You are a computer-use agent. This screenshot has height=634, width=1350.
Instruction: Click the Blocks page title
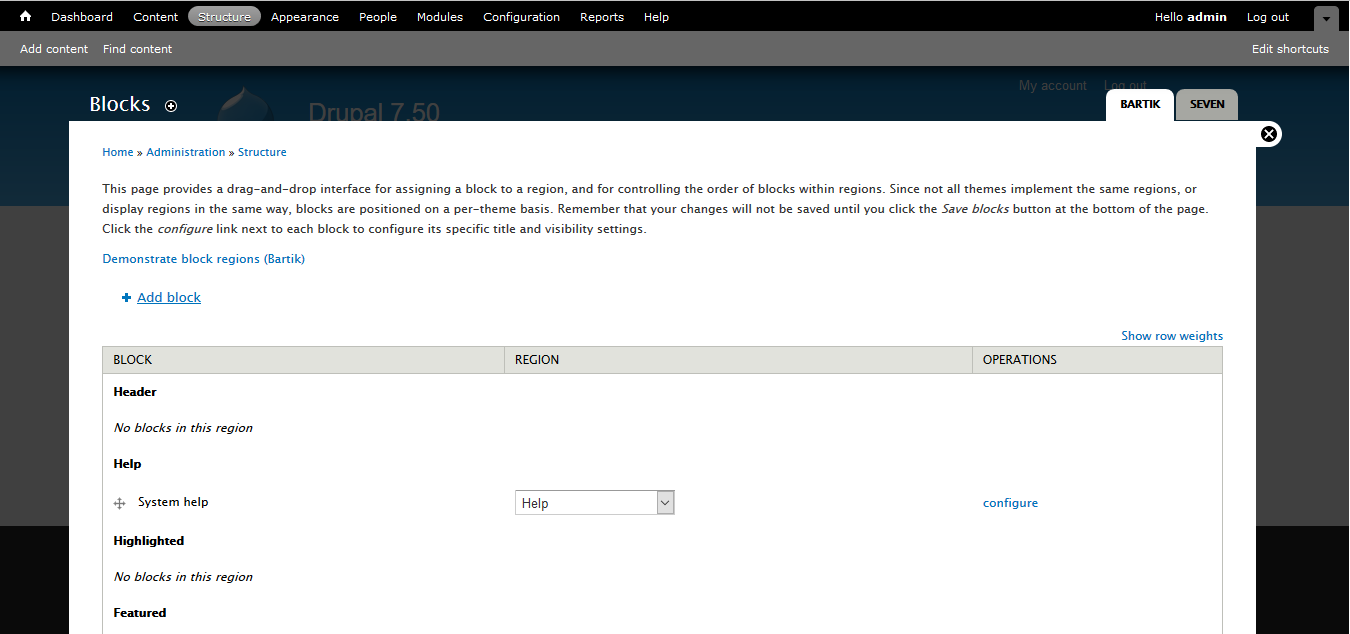pyautogui.click(x=120, y=104)
